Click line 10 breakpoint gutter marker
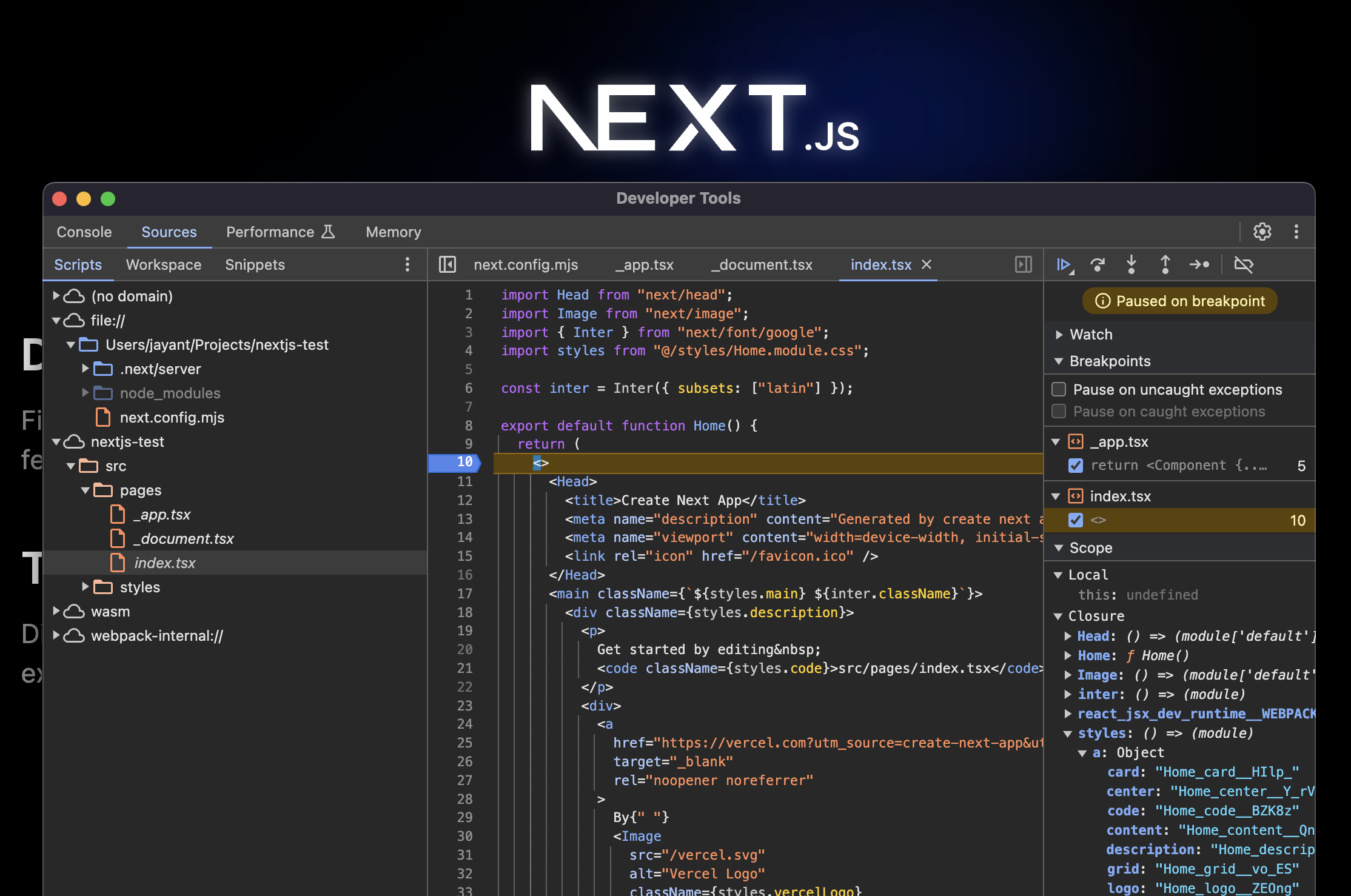 pyautogui.click(x=454, y=463)
